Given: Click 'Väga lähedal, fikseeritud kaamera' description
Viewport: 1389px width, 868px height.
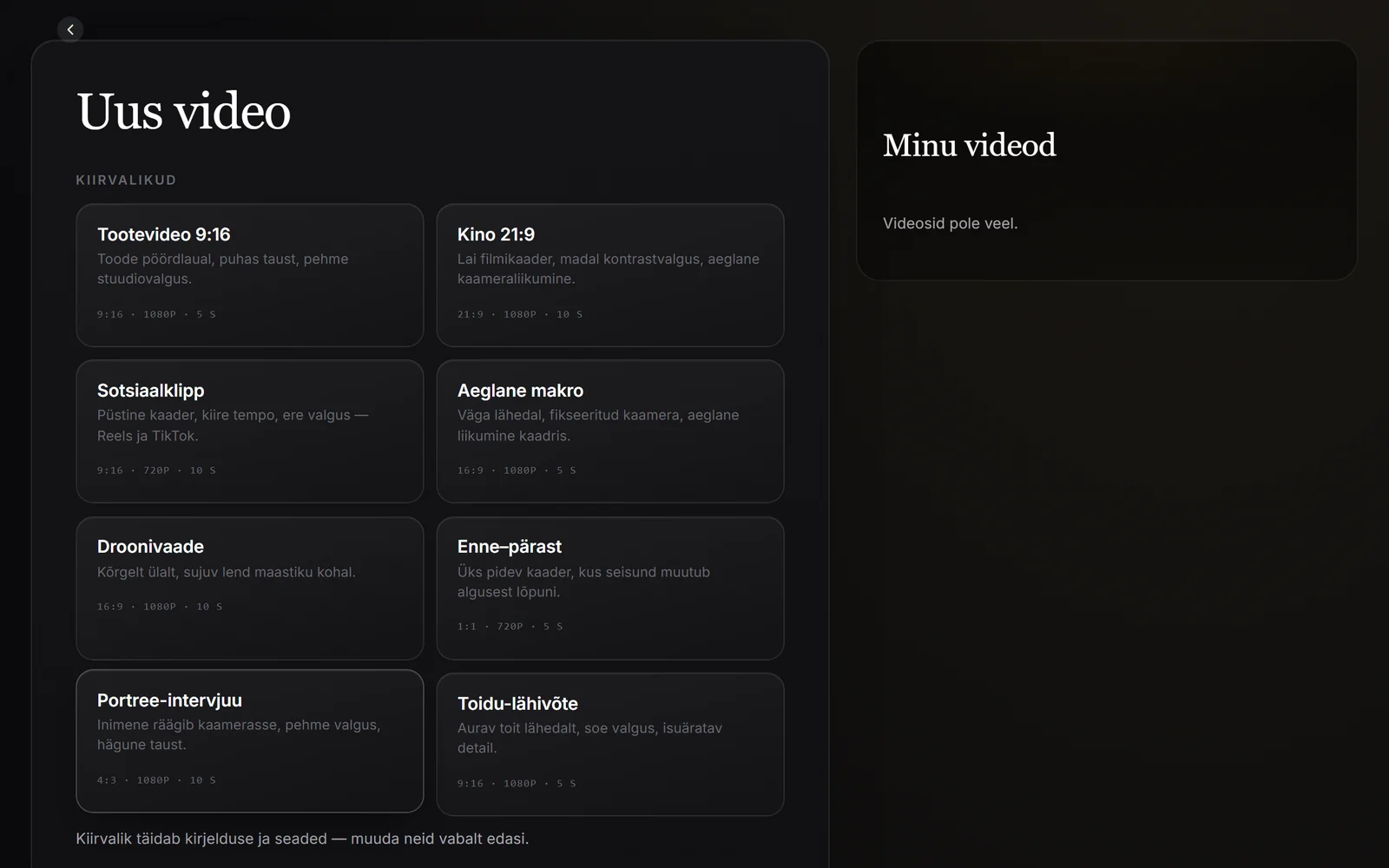Looking at the screenshot, I should click(x=598, y=425).
